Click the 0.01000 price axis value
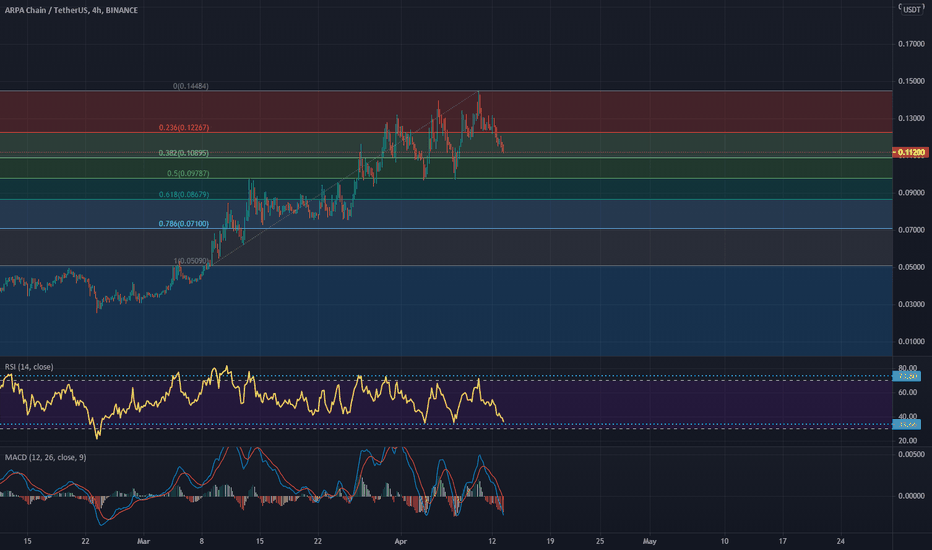This screenshot has width=932, height=550. point(911,341)
